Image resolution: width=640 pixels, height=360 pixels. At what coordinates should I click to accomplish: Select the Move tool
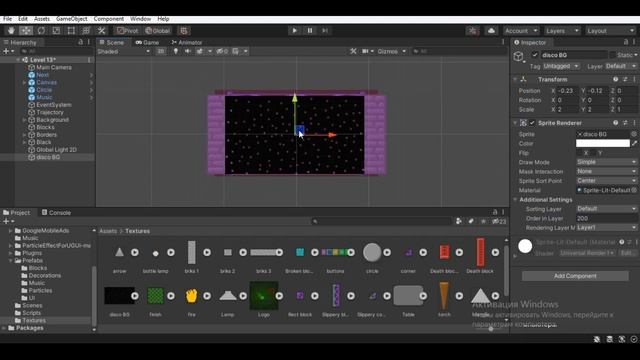(x=26, y=31)
